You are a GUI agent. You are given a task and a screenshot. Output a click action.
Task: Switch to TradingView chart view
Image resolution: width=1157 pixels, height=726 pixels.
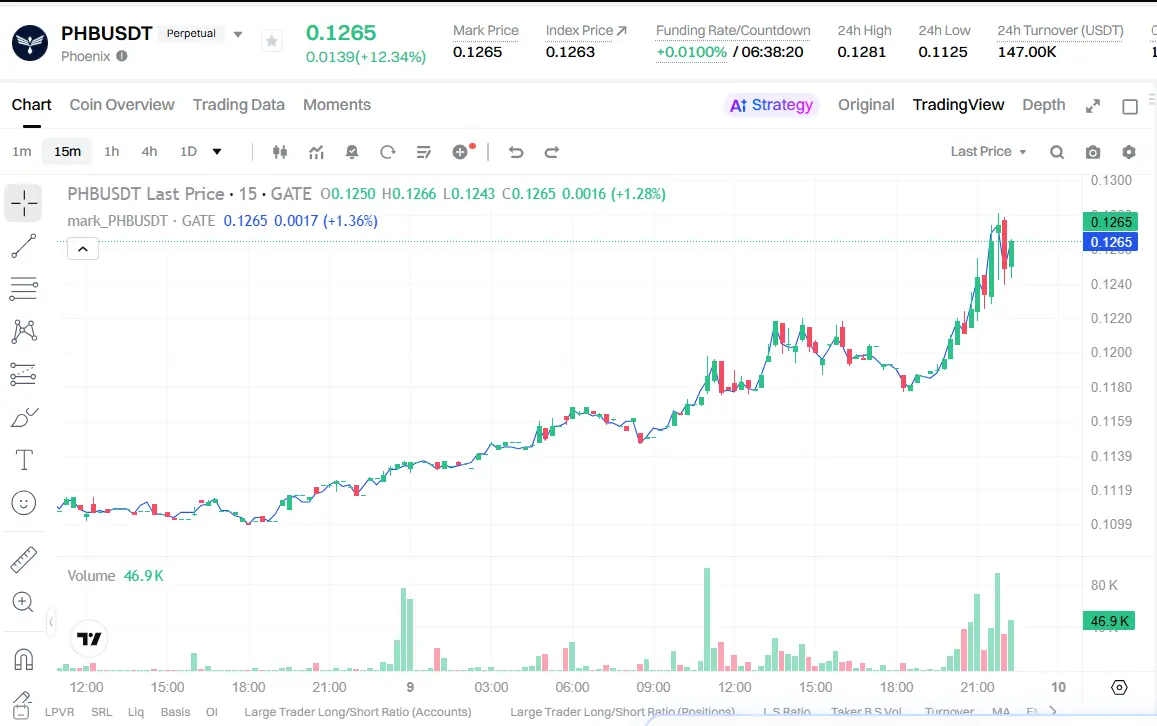click(x=958, y=105)
